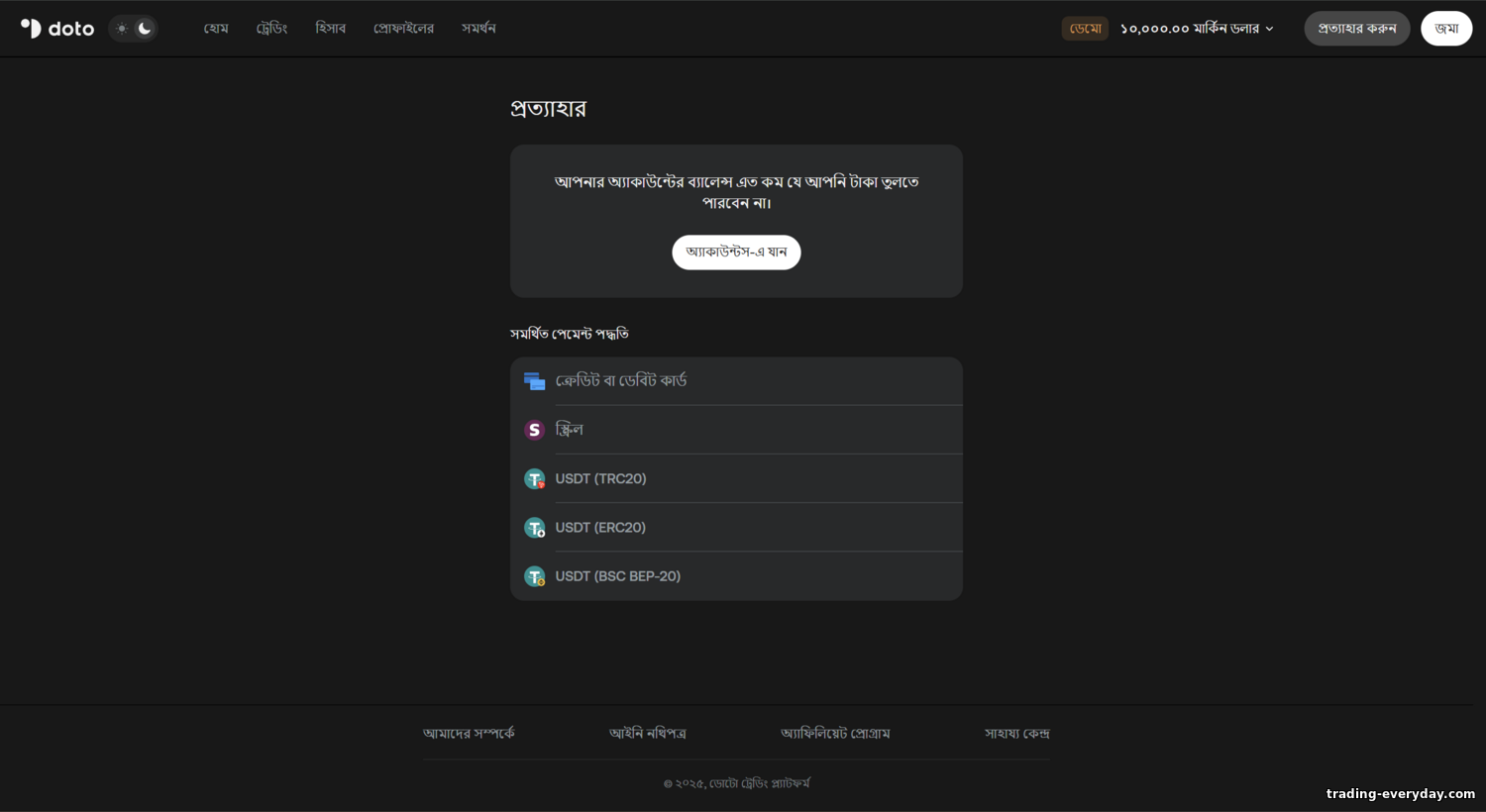Click the doto logo
The width and height of the screenshot is (1486, 812).
[57, 29]
